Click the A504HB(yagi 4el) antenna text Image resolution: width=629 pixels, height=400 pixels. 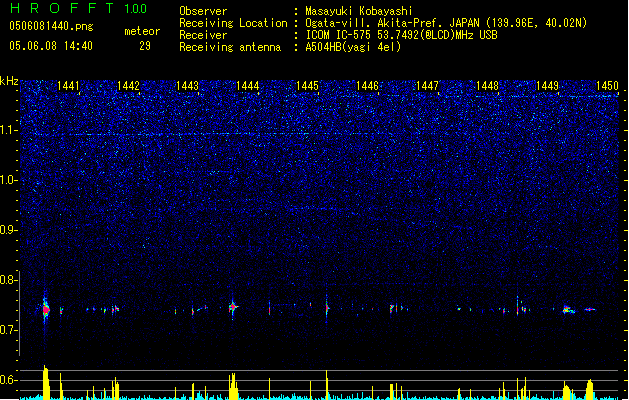coord(353,47)
